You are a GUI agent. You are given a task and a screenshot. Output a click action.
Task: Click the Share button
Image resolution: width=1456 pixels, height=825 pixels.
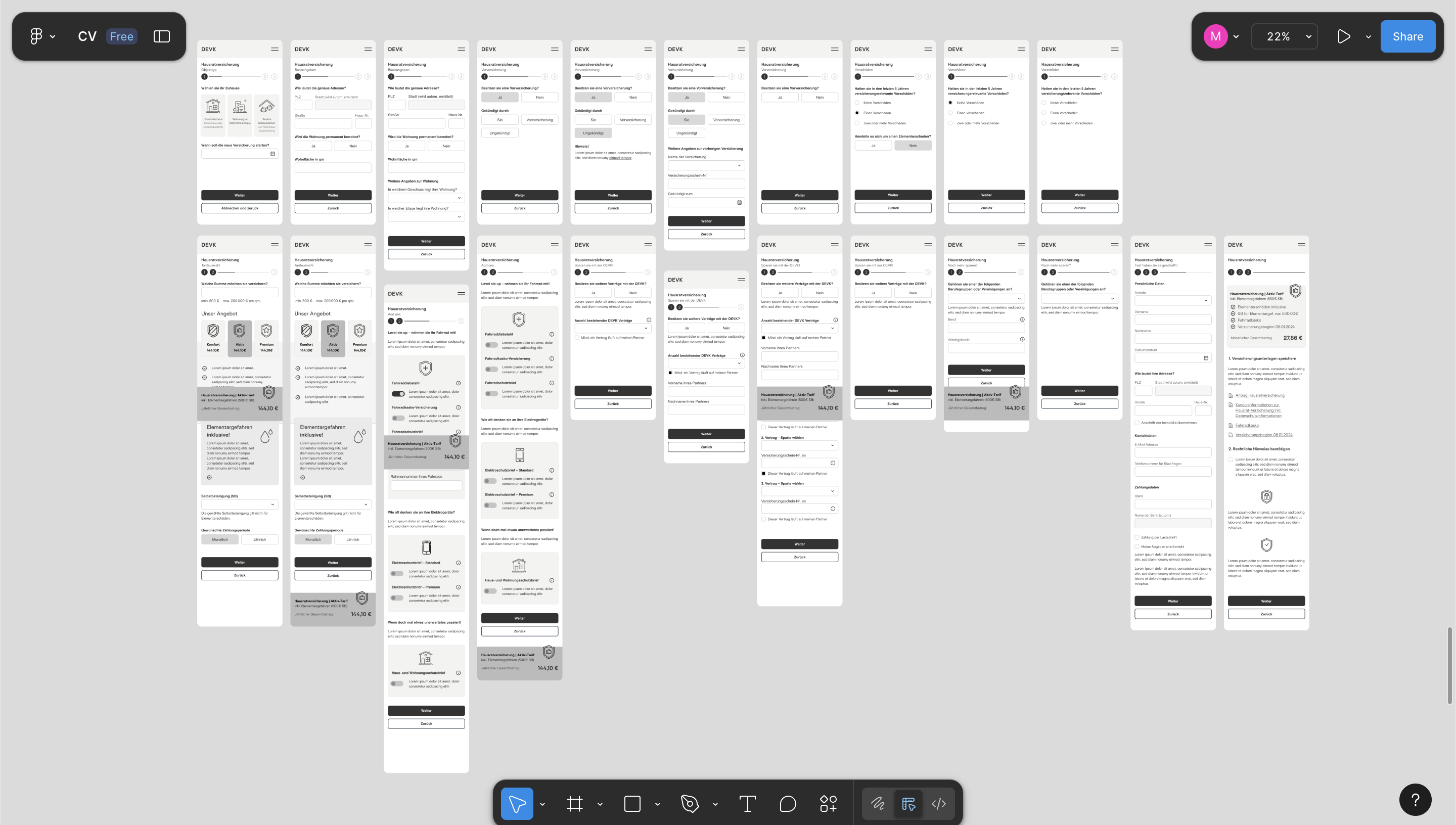tap(1408, 36)
